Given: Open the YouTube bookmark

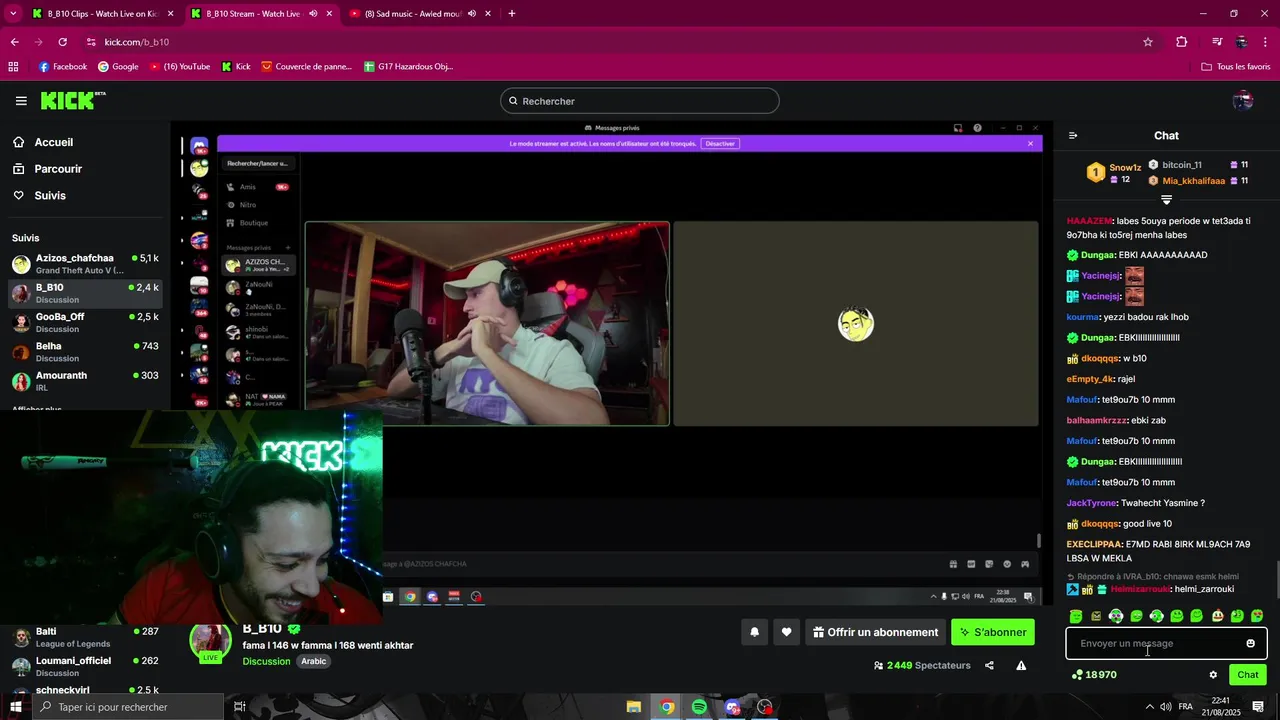Looking at the screenshot, I should [180, 67].
